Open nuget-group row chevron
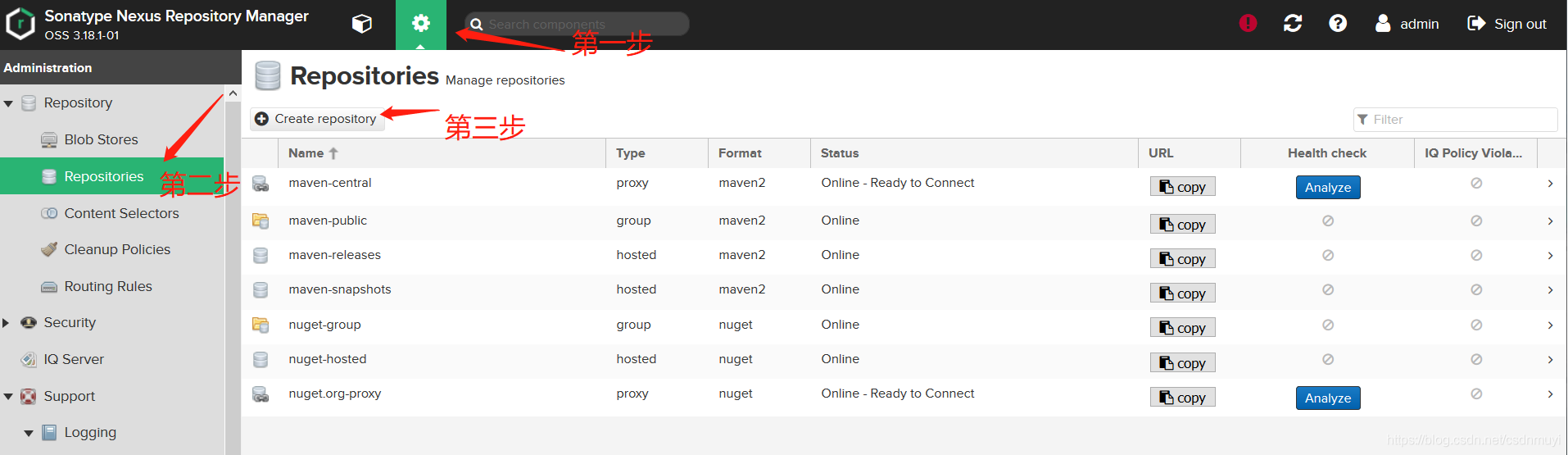Screen dimensions: 1568x455 click(1550, 325)
